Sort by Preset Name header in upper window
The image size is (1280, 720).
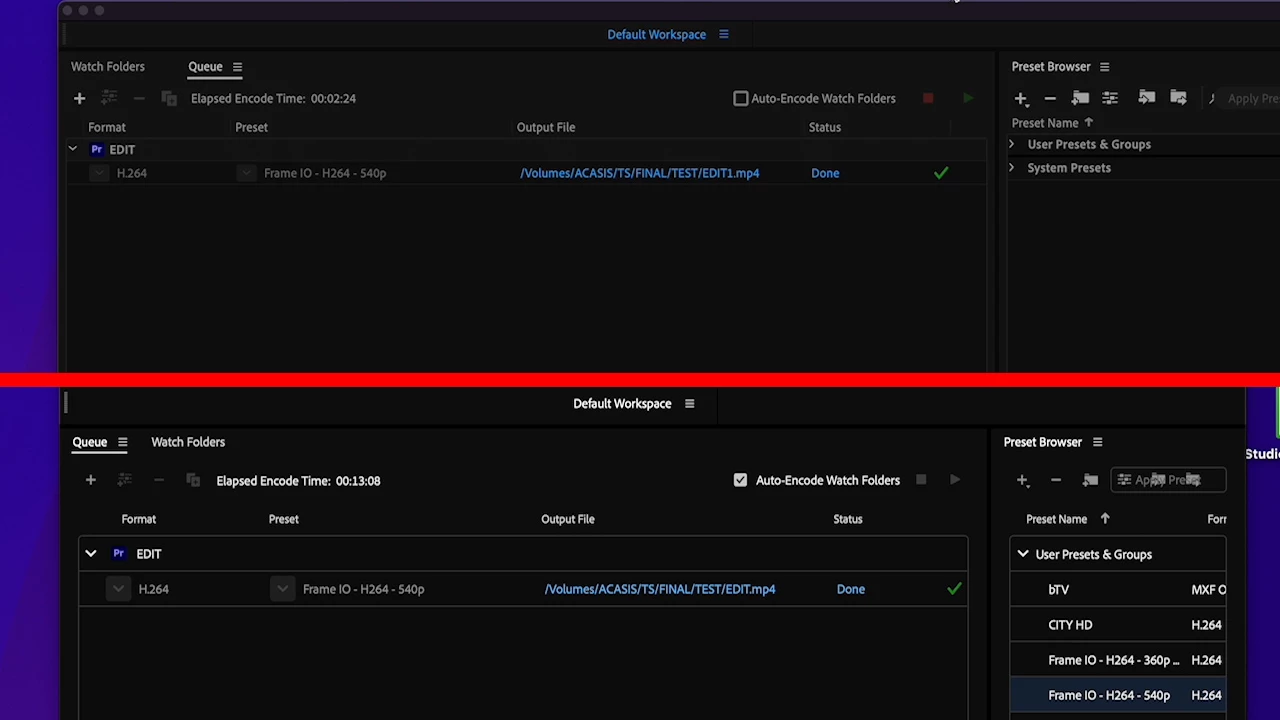[1045, 123]
